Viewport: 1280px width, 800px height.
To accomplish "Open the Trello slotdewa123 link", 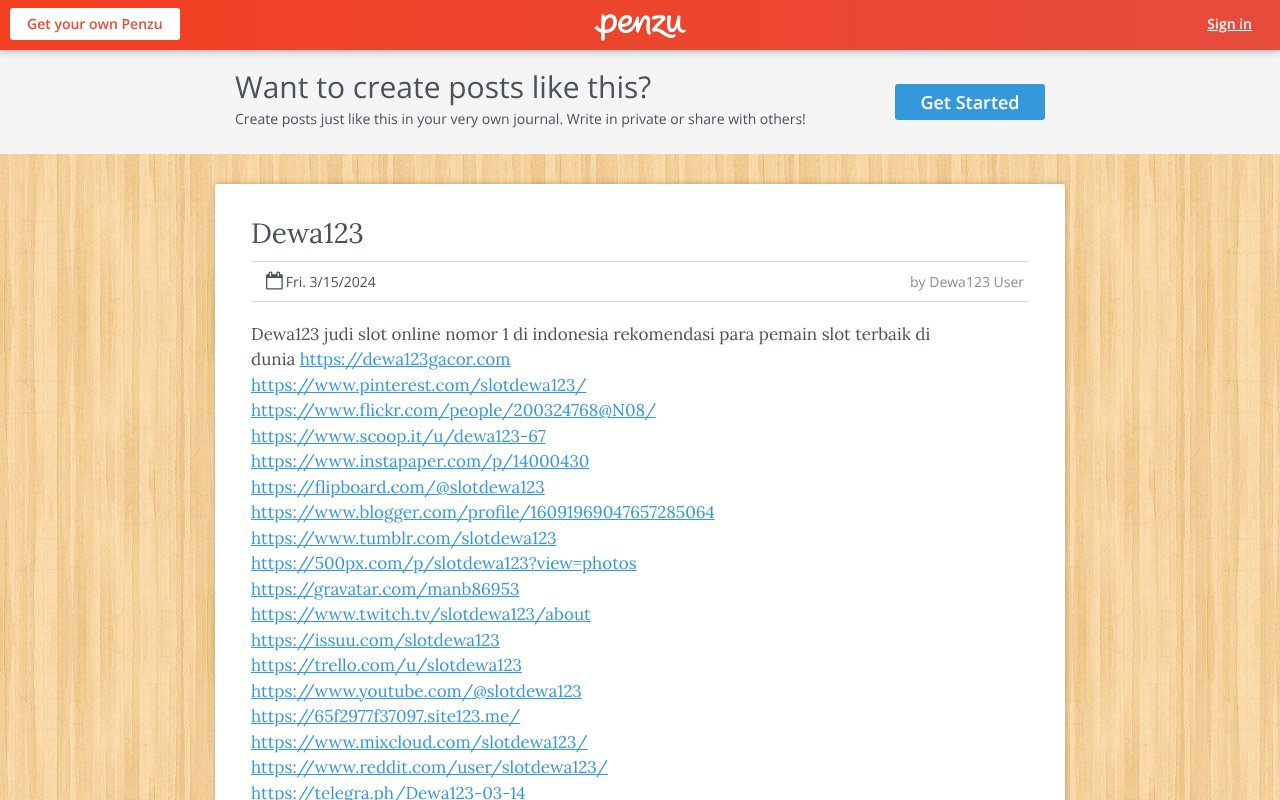I will pos(386,665).
